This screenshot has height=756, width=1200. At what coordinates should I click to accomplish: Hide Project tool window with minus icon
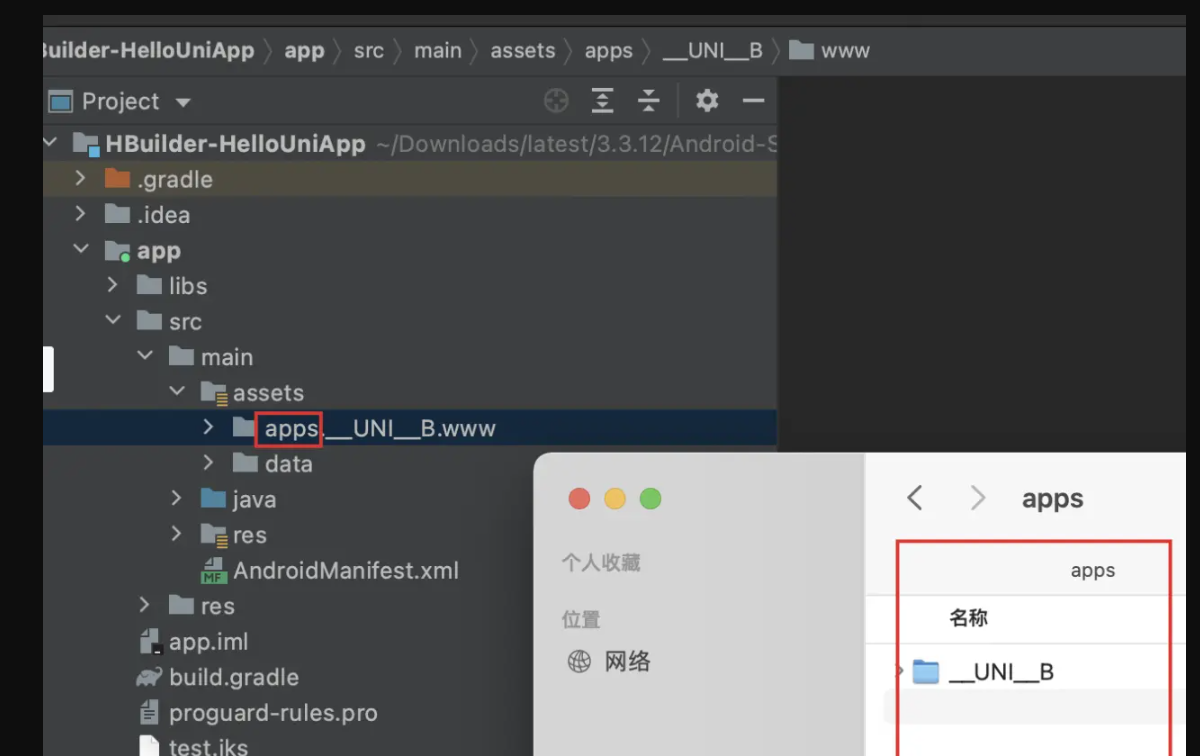[754, 100]
